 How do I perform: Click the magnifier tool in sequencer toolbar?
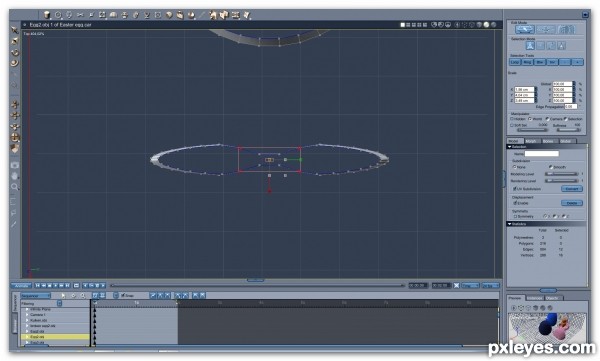pyautogui.click(x=83, y=296)
